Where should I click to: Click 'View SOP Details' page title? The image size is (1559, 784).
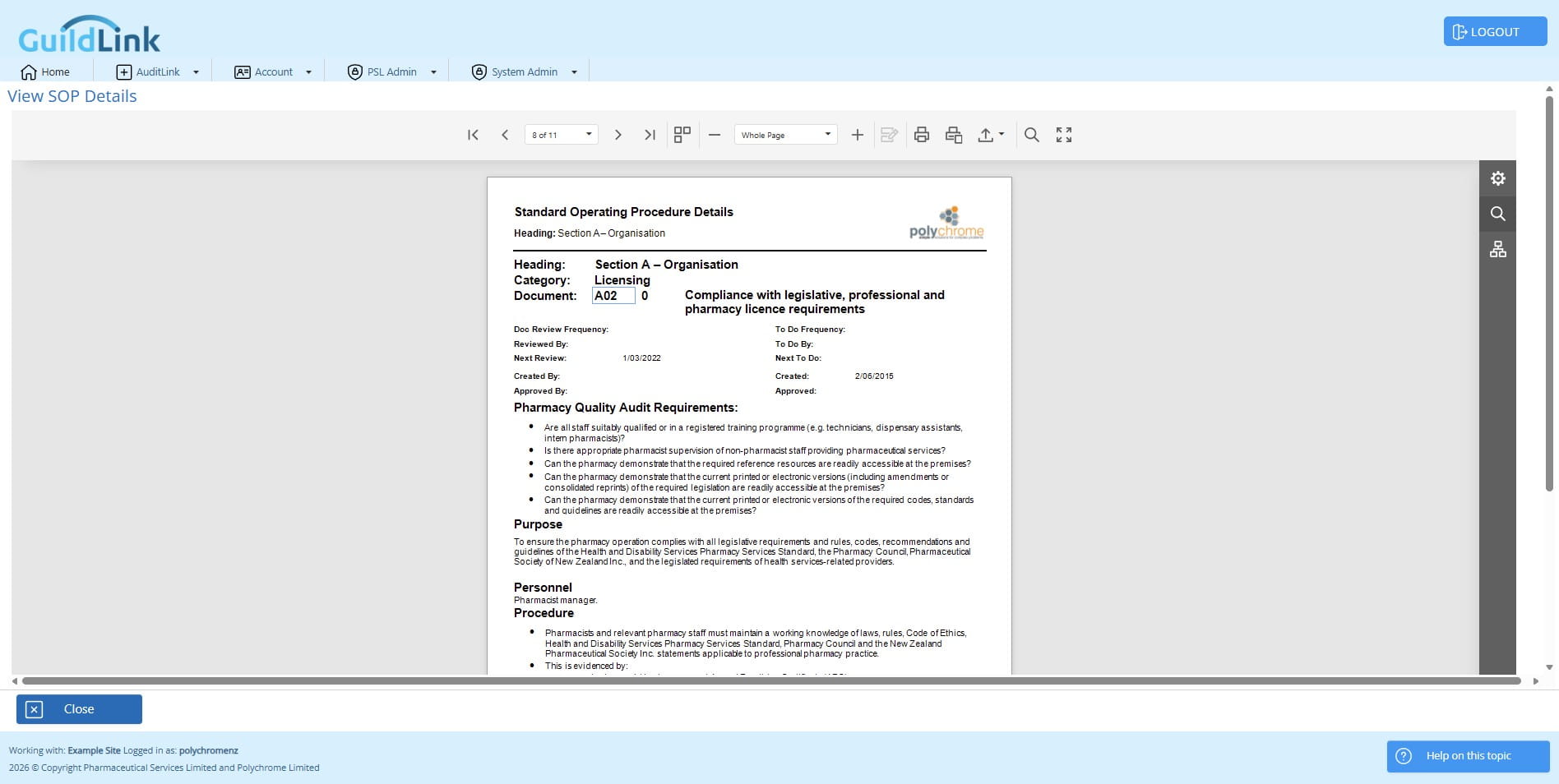click(72, 96)
